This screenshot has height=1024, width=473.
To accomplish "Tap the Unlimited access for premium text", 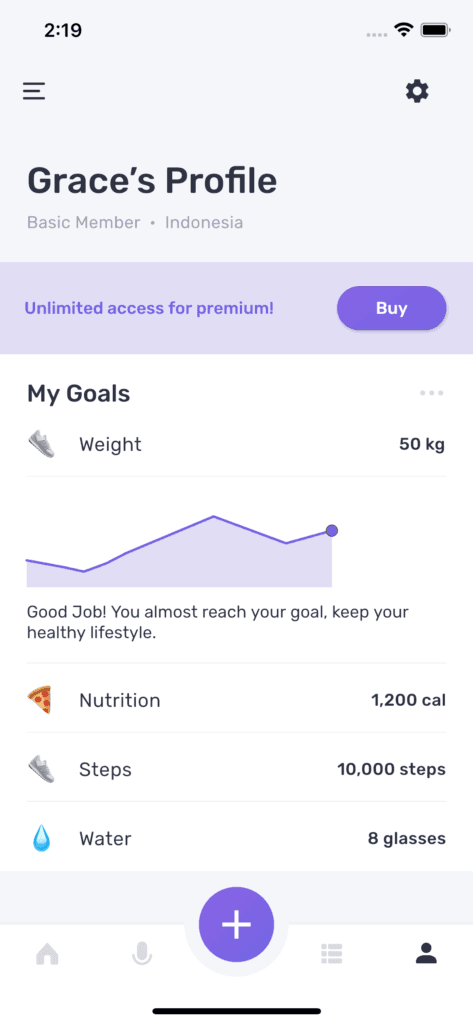I will click(x=149, y=308).
